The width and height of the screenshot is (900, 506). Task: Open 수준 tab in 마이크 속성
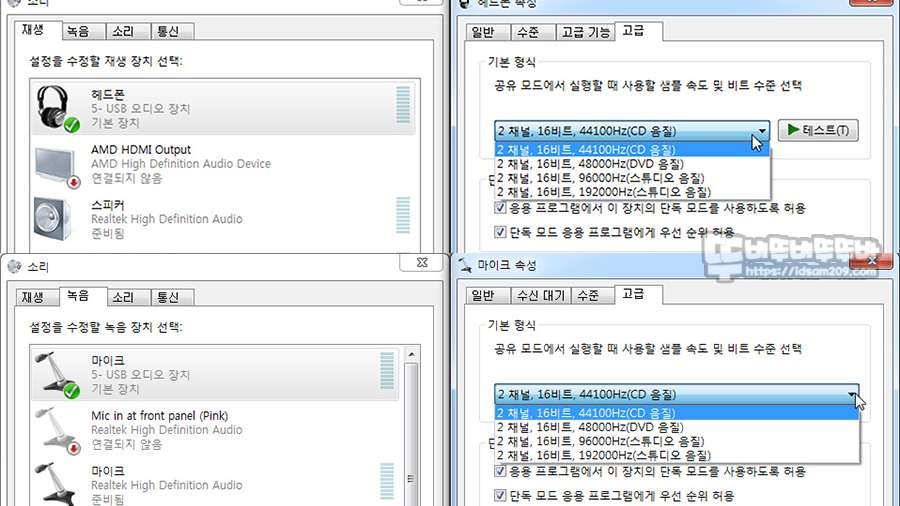click(593, 295)
